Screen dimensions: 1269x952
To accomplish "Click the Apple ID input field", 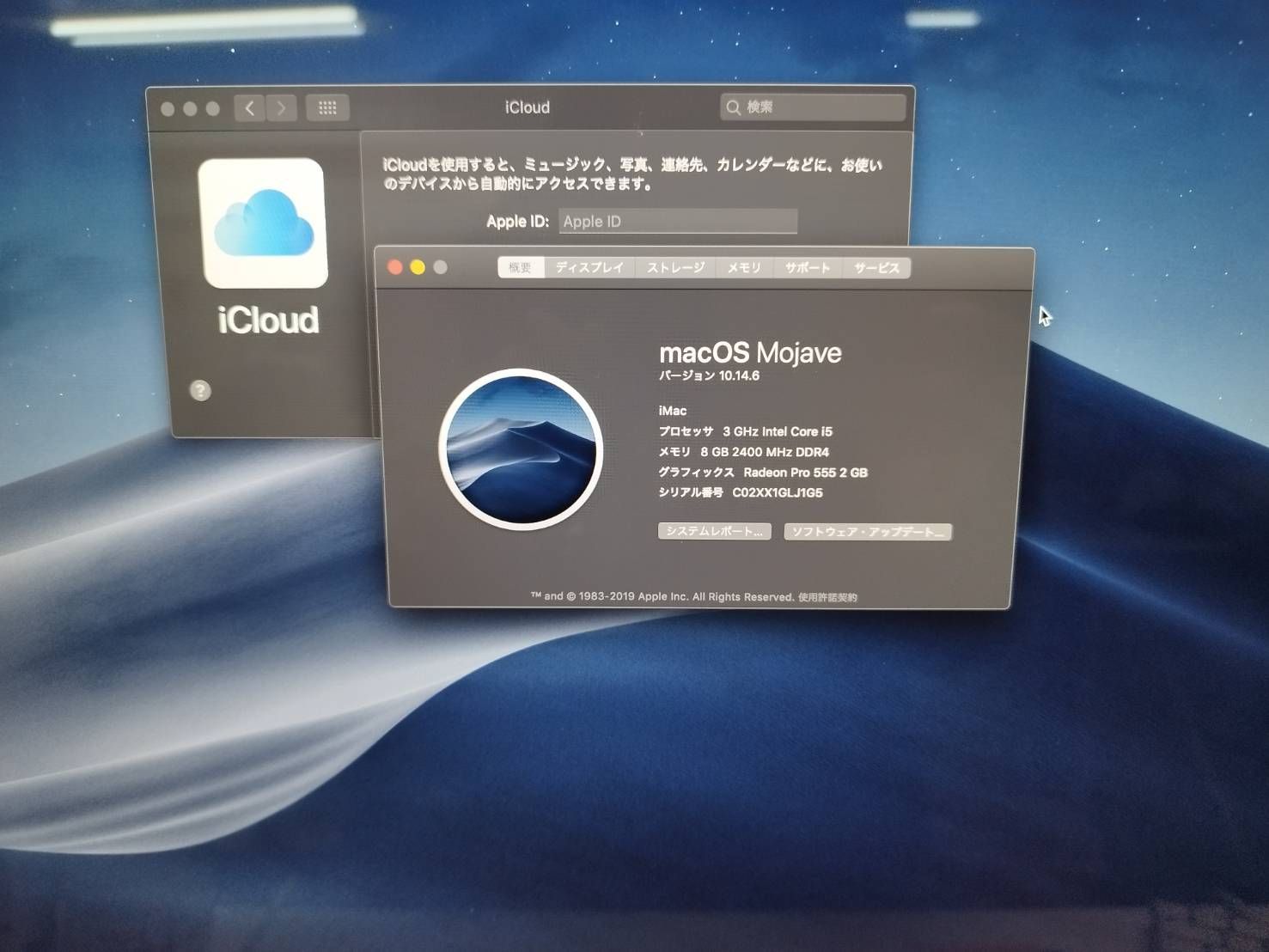I will pos(678,221).
